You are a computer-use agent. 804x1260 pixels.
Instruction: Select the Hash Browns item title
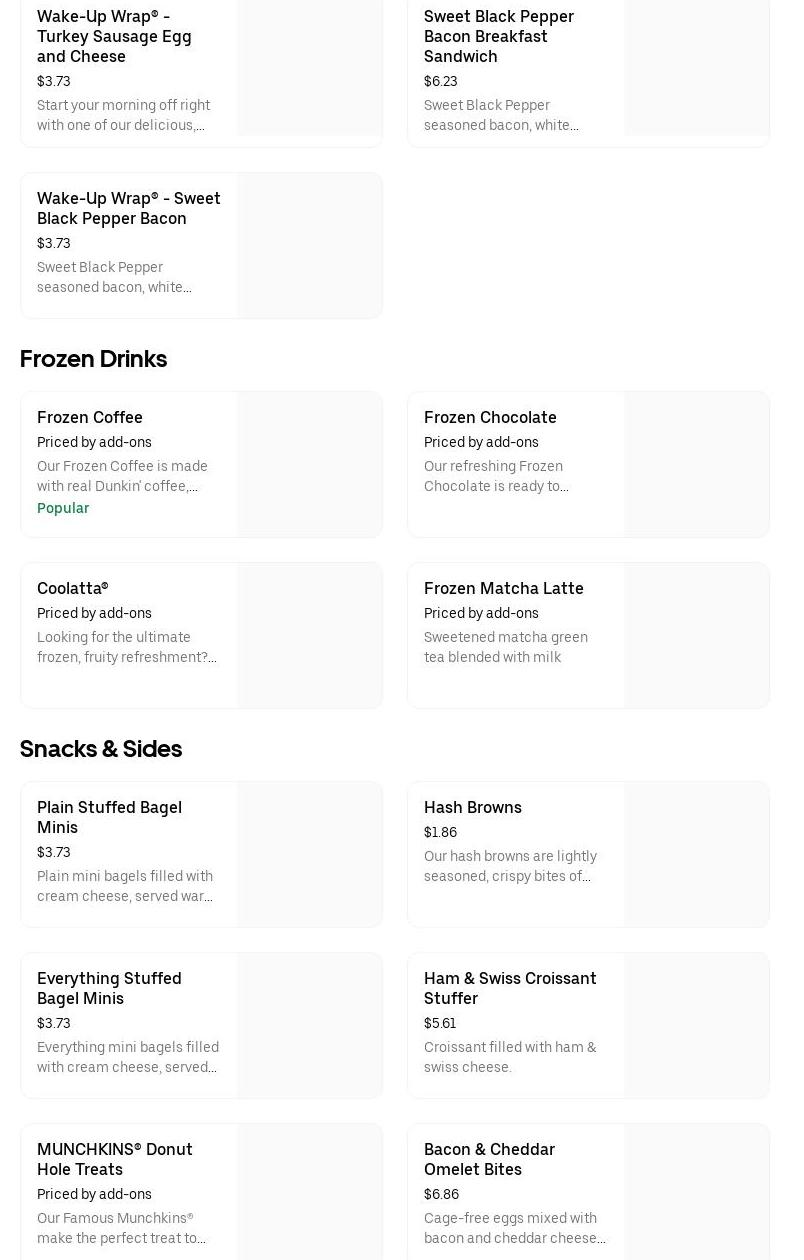click(473, 807)
